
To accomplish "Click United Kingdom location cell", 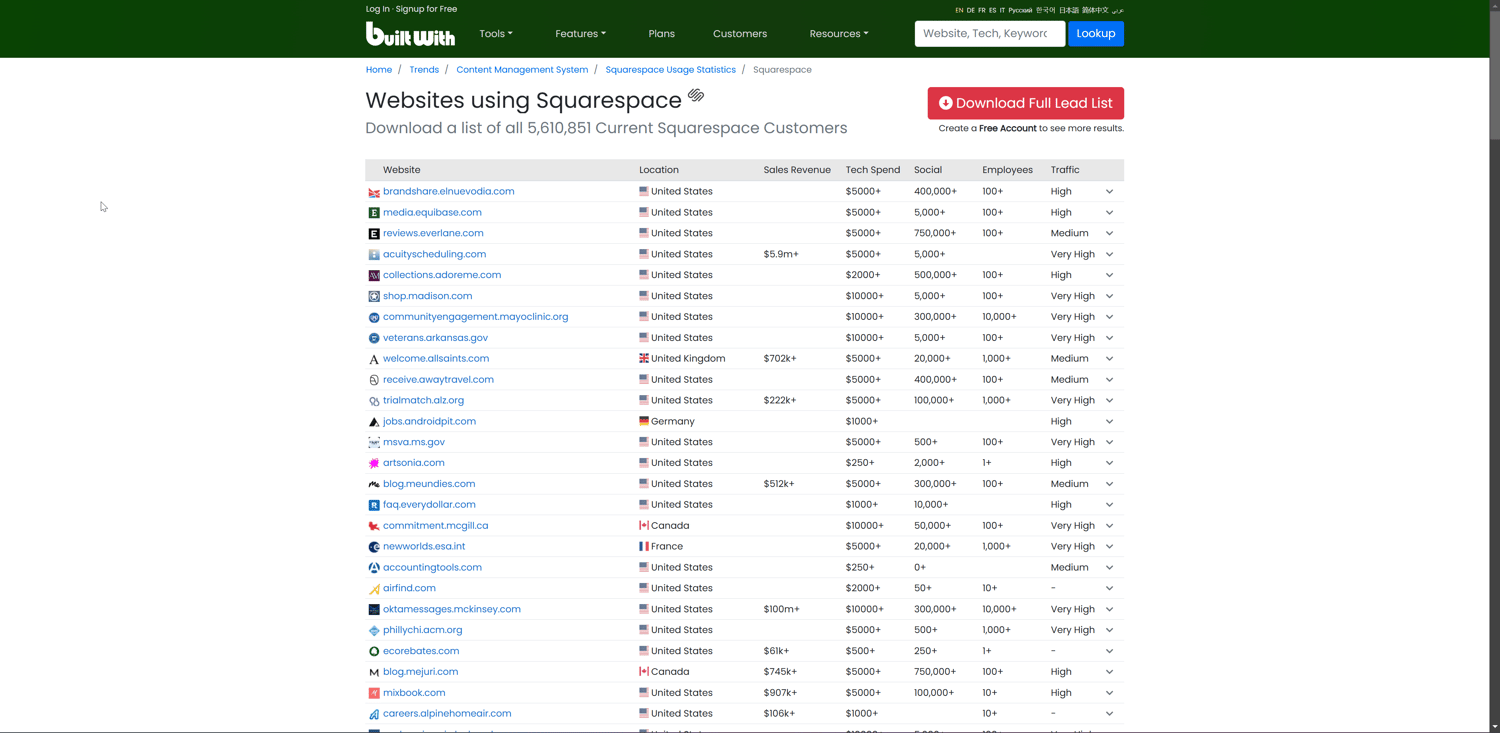I will (682, 359).
